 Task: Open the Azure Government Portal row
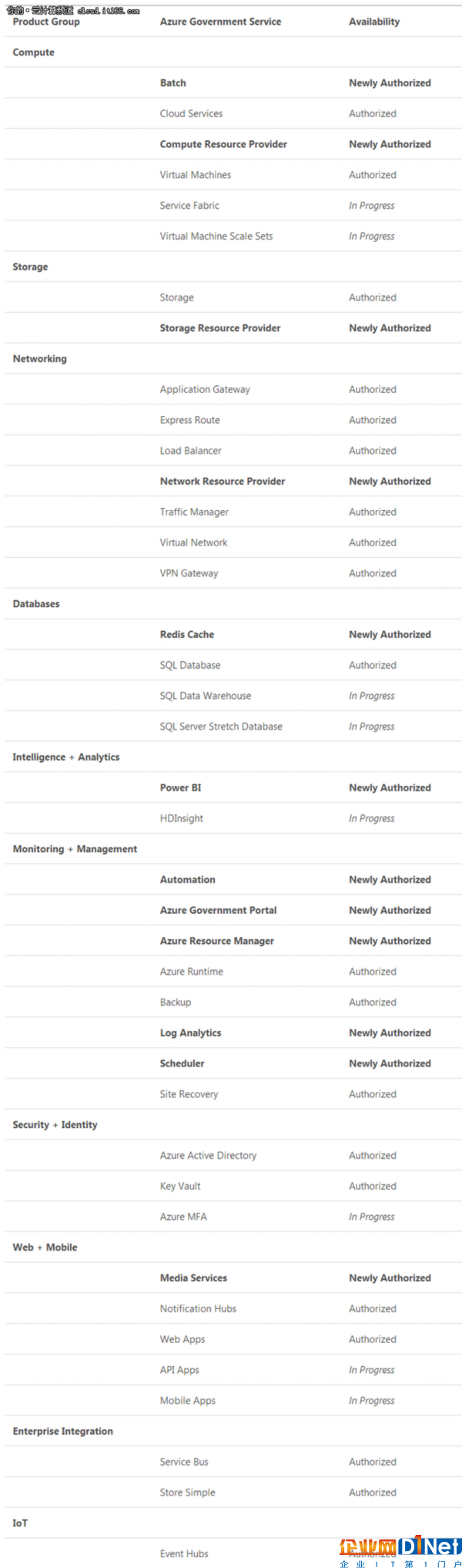233,910
